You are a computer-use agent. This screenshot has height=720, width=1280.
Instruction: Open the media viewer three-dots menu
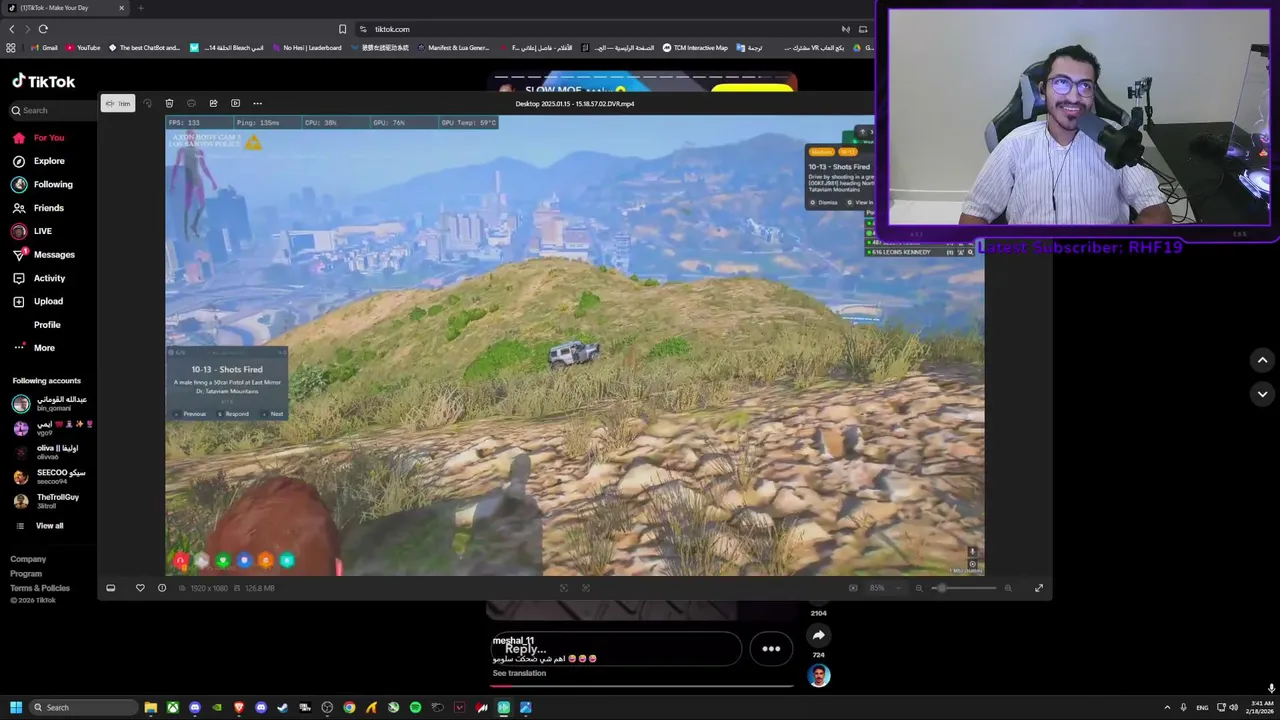coord(257,103)
